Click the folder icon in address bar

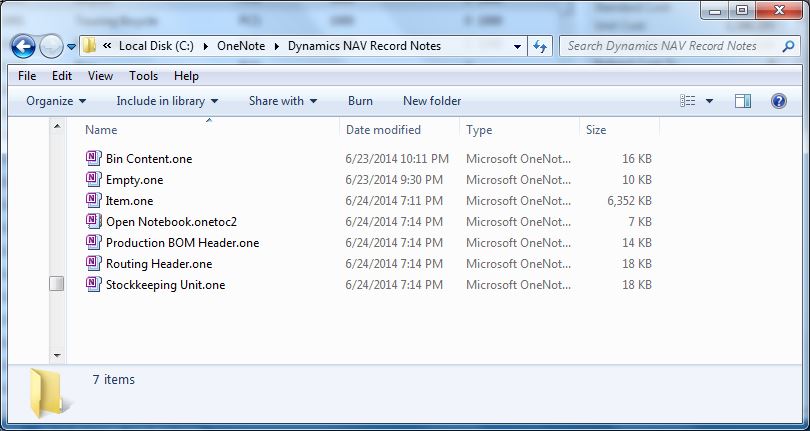point(89,45)
